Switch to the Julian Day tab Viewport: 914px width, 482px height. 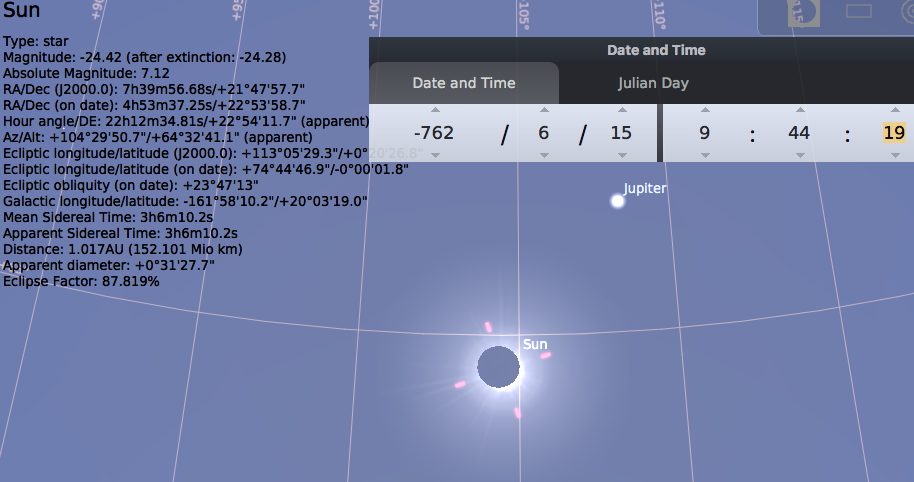(654, 83)
